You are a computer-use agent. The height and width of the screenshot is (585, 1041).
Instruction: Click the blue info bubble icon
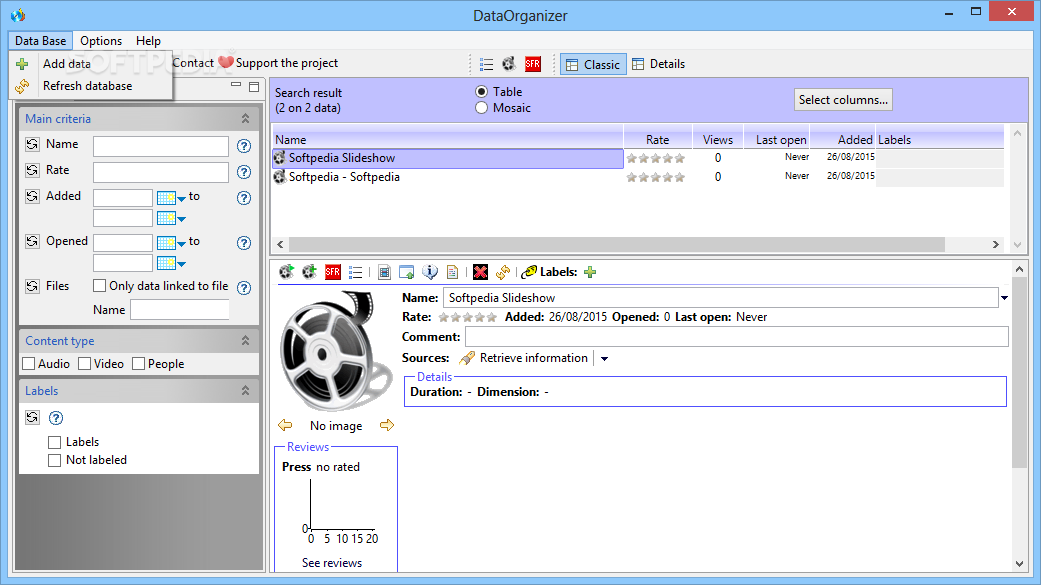[430, 272]
